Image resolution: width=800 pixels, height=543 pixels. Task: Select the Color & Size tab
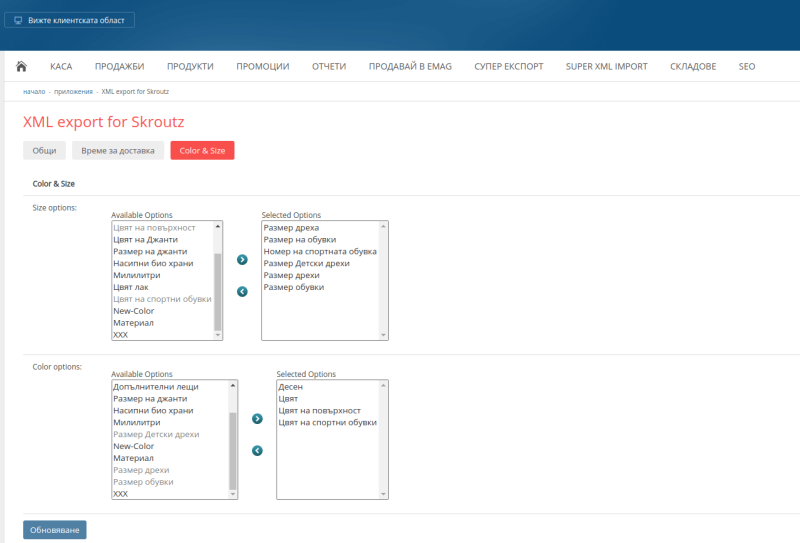pos(203,151)
